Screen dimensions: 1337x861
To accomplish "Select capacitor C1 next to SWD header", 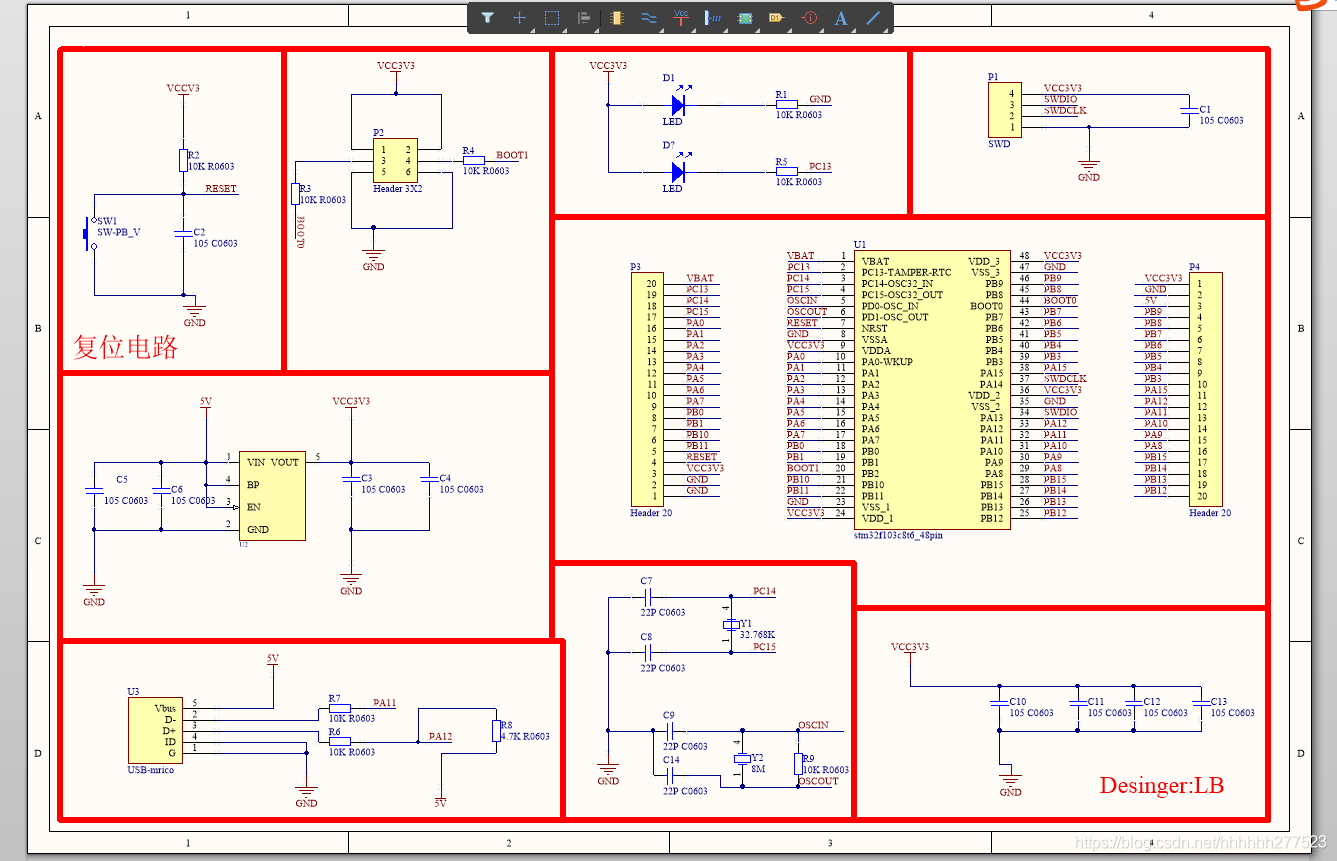I will [1187, 110].
